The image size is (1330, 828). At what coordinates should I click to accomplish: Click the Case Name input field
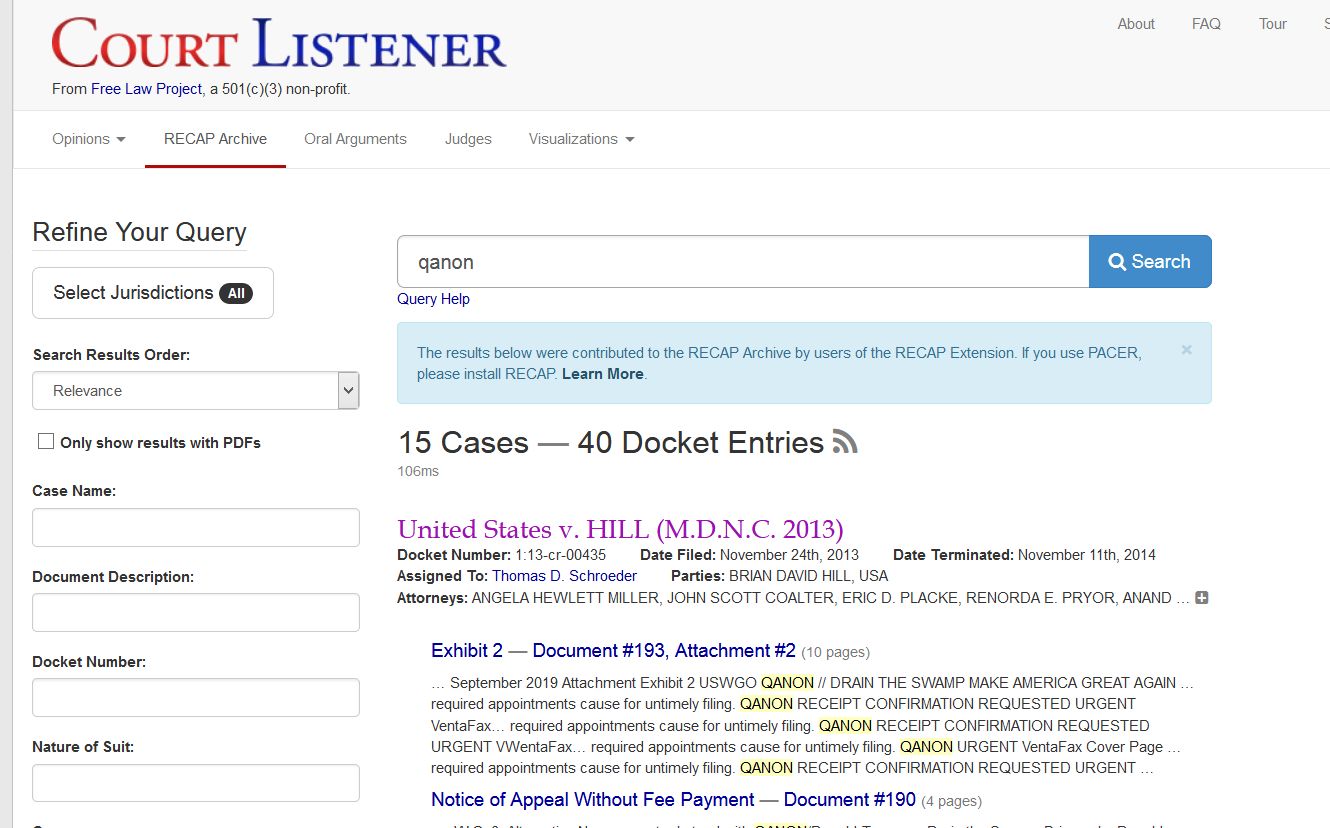(x=196, y=527)
